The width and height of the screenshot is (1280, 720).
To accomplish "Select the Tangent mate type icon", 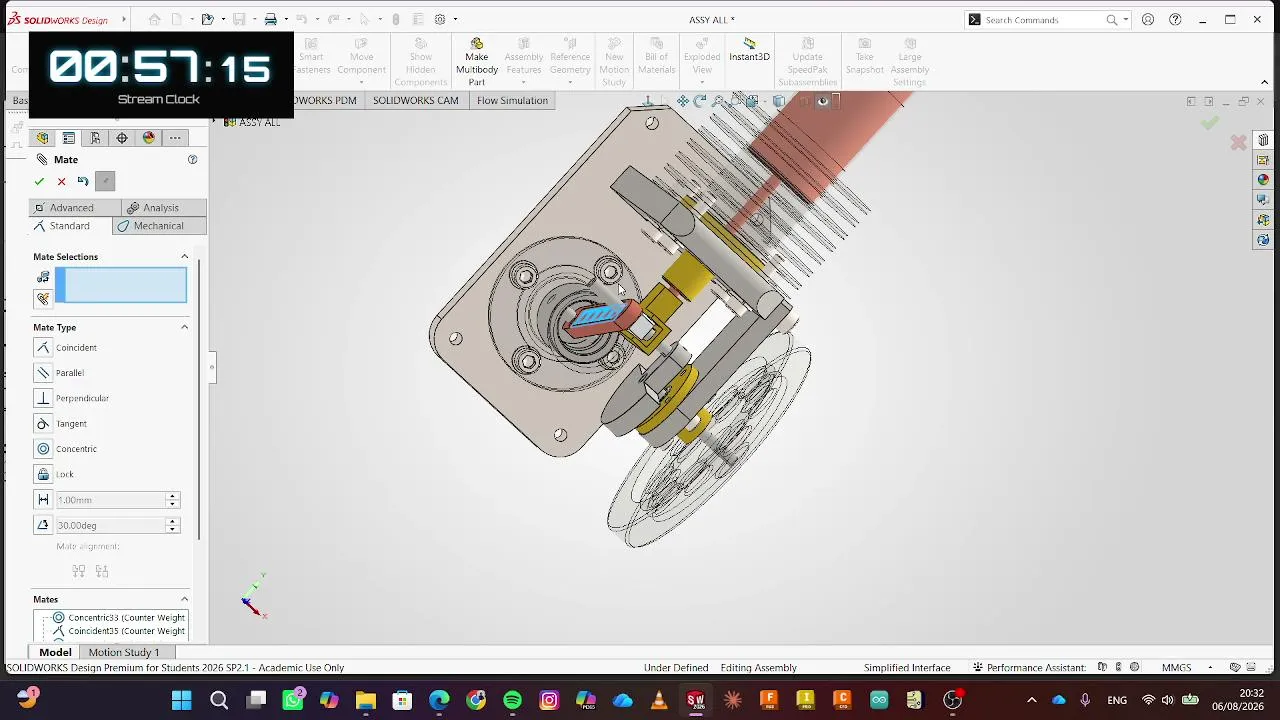I will [43, 424].
